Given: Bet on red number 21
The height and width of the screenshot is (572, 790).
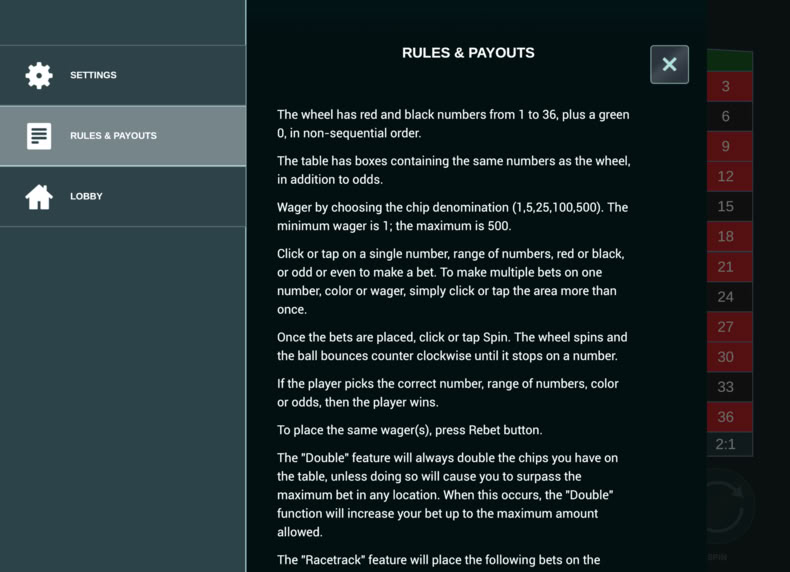Looking at the screenshot, I should 730,267.
